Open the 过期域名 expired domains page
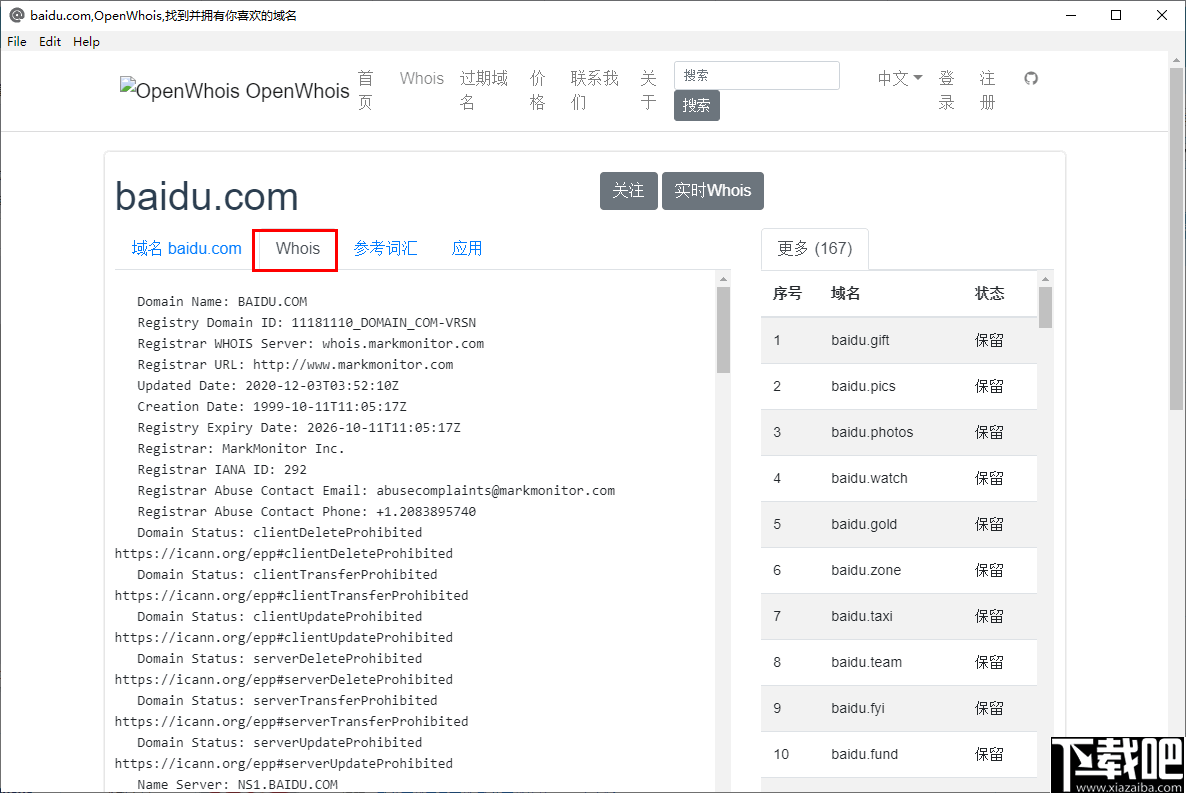The width and height of the screenshot is (1186, 793). 483,90
